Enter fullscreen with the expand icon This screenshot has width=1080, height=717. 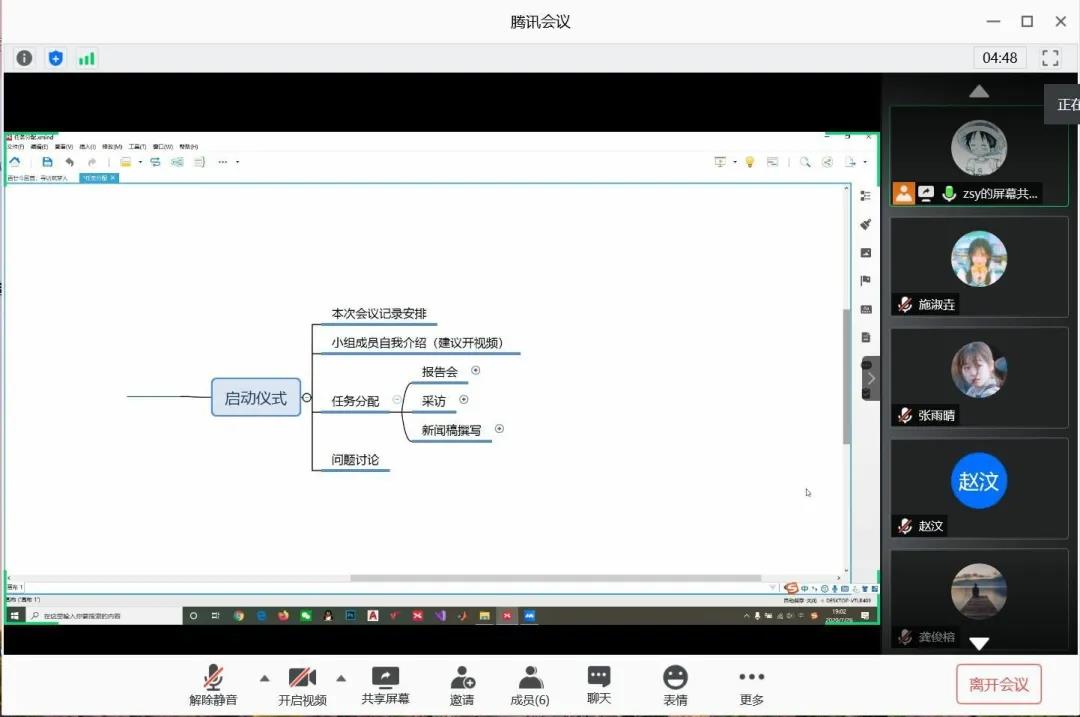tap(1050, 58)
